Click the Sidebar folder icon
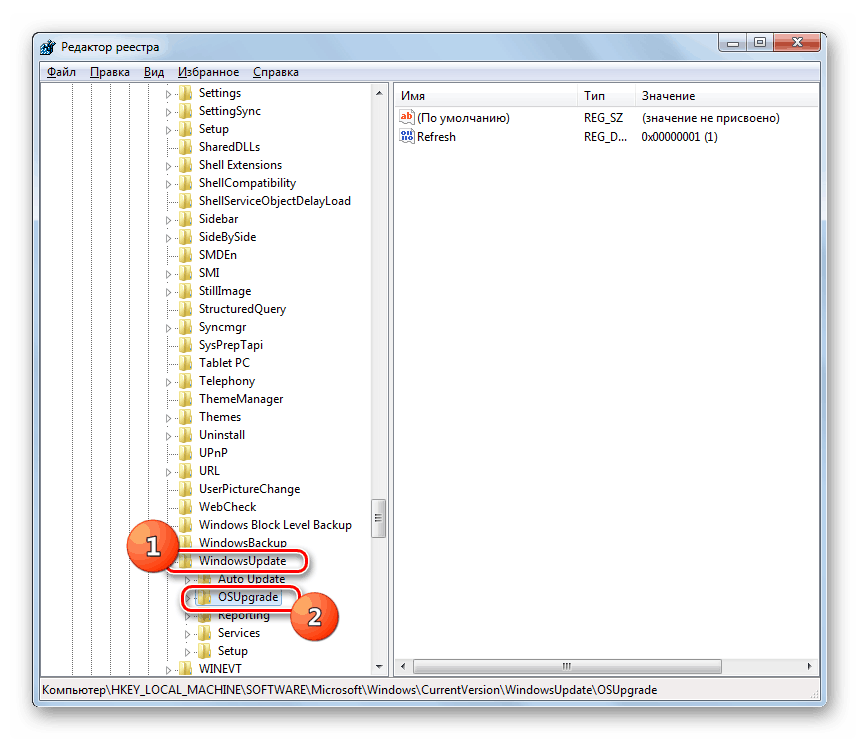Screen dimensions: 860x740 click(x=186, y=219)
